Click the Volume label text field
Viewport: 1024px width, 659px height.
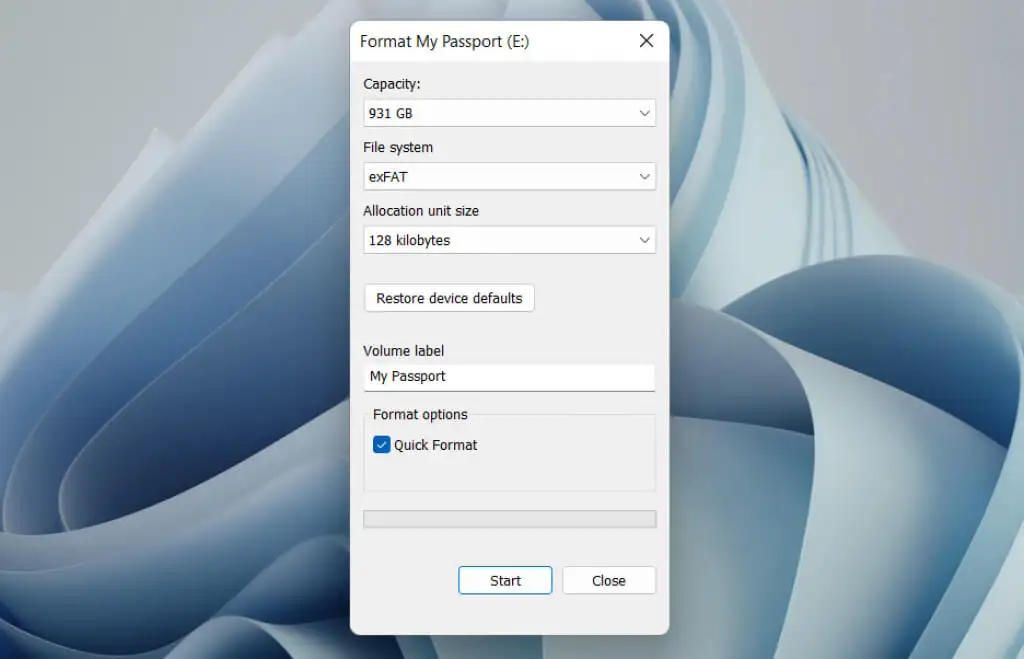tap(509, 377)
